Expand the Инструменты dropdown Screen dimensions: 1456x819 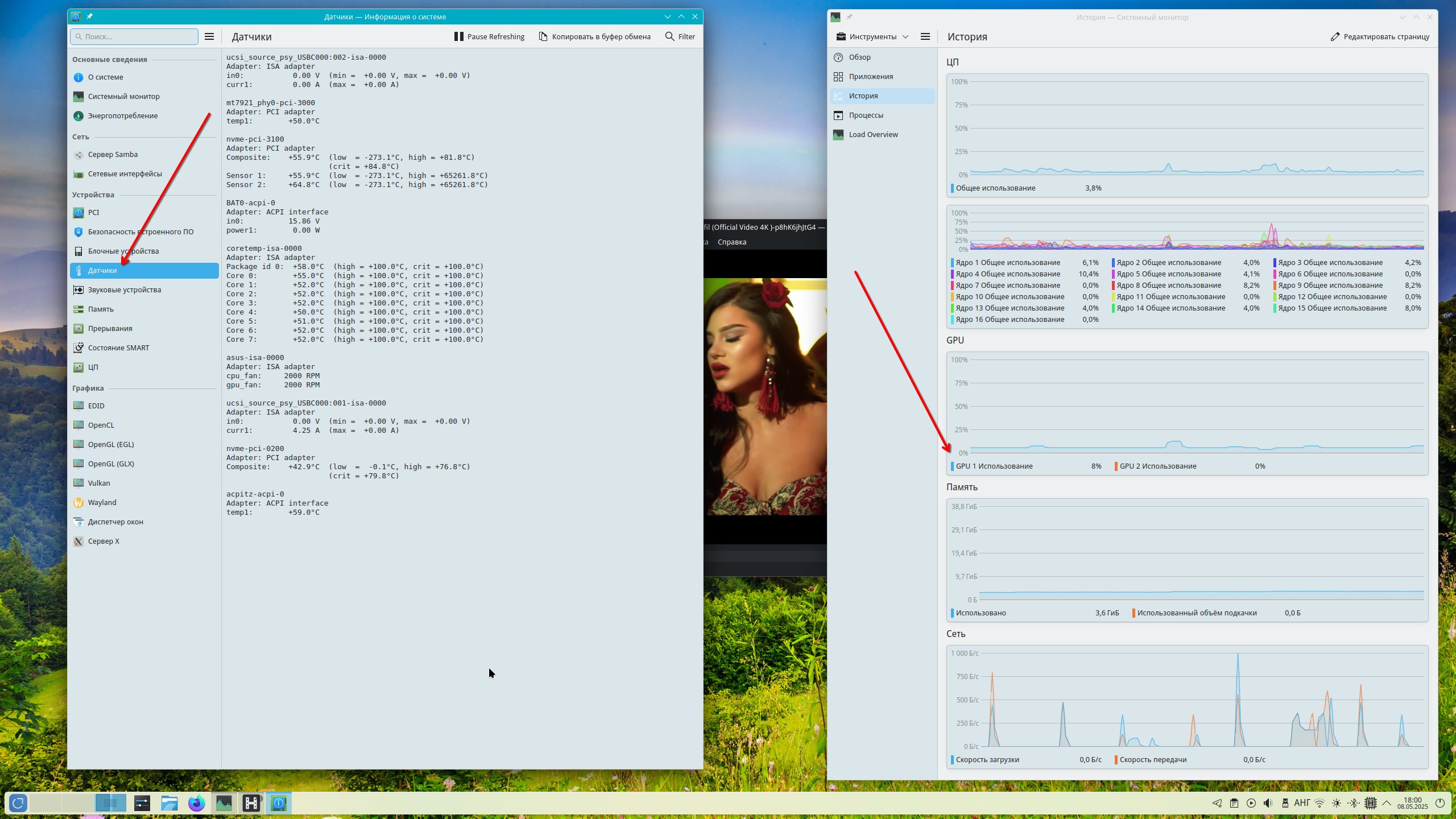(x=872, y=36)
